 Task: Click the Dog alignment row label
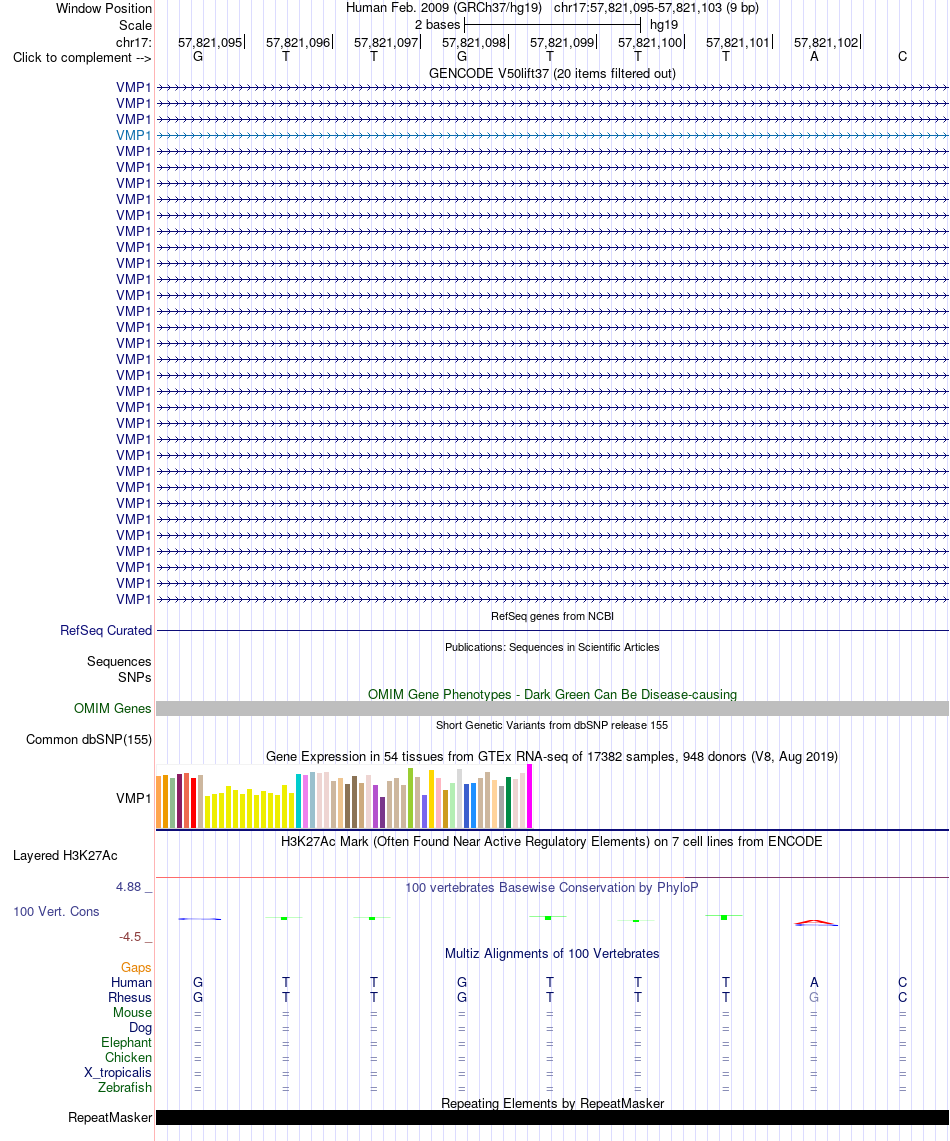[x=140, y=1027]
